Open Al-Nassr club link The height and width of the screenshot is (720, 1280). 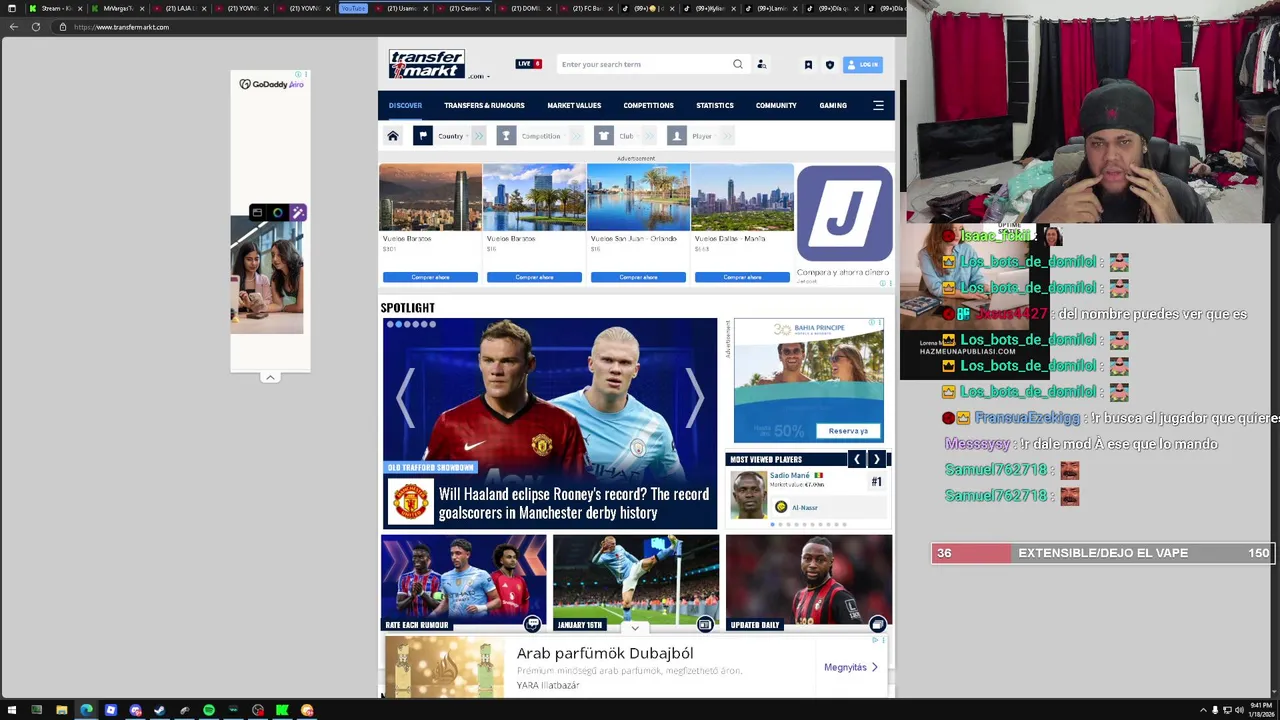805,508
